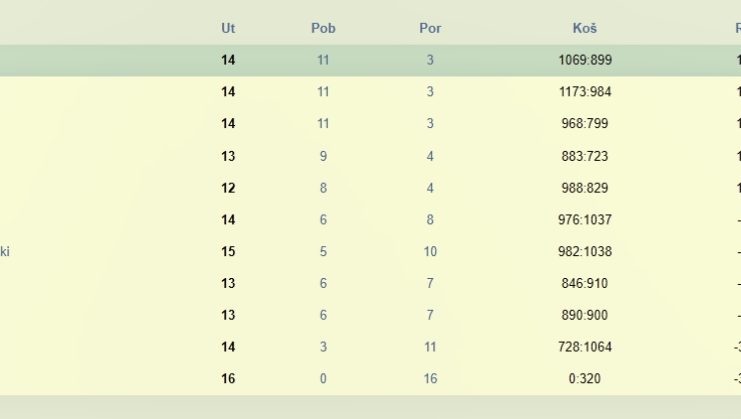Click the score 0:320
Screen dimensions: 741x419
585,379
